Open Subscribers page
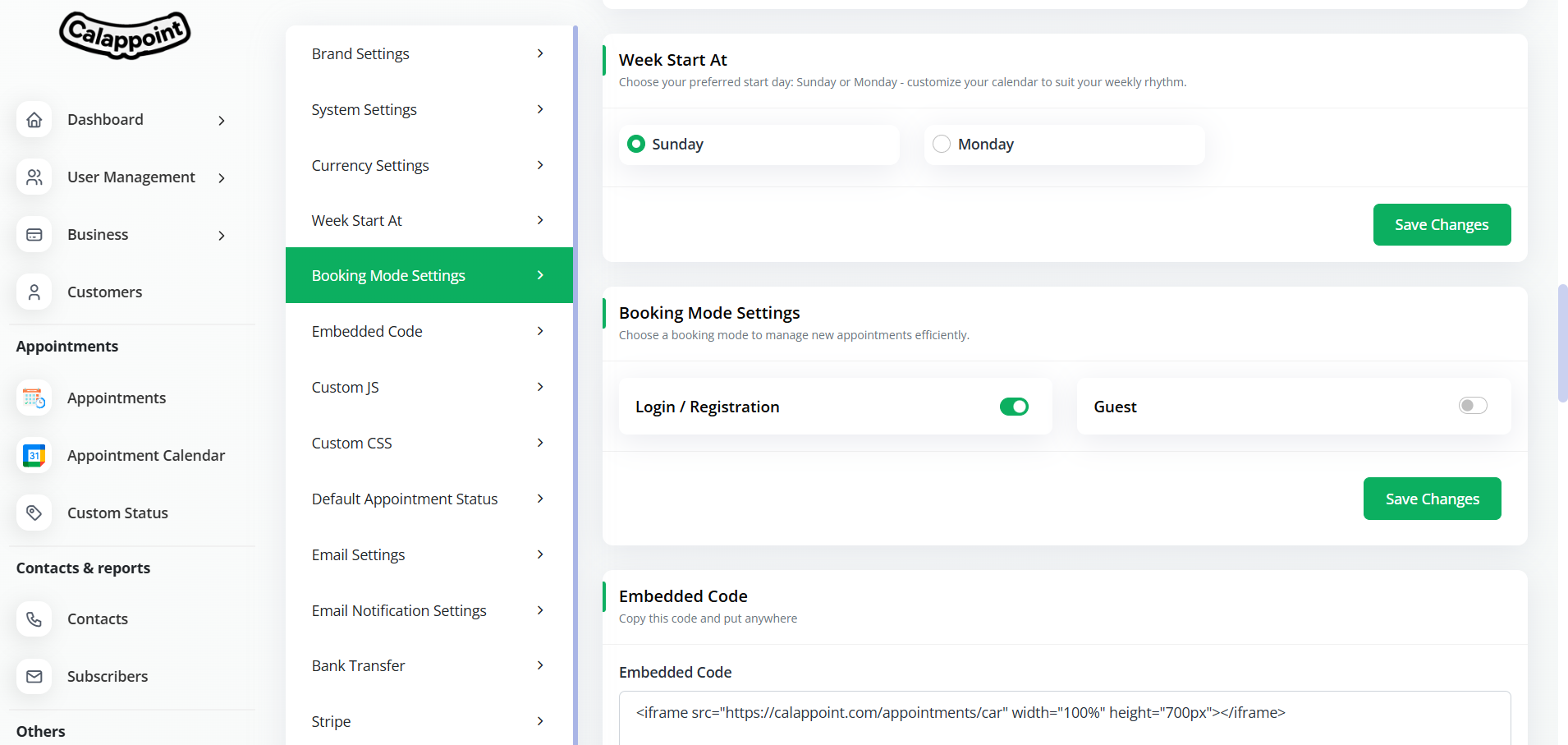Viewport: 1568px width, 745px height. 108,677
